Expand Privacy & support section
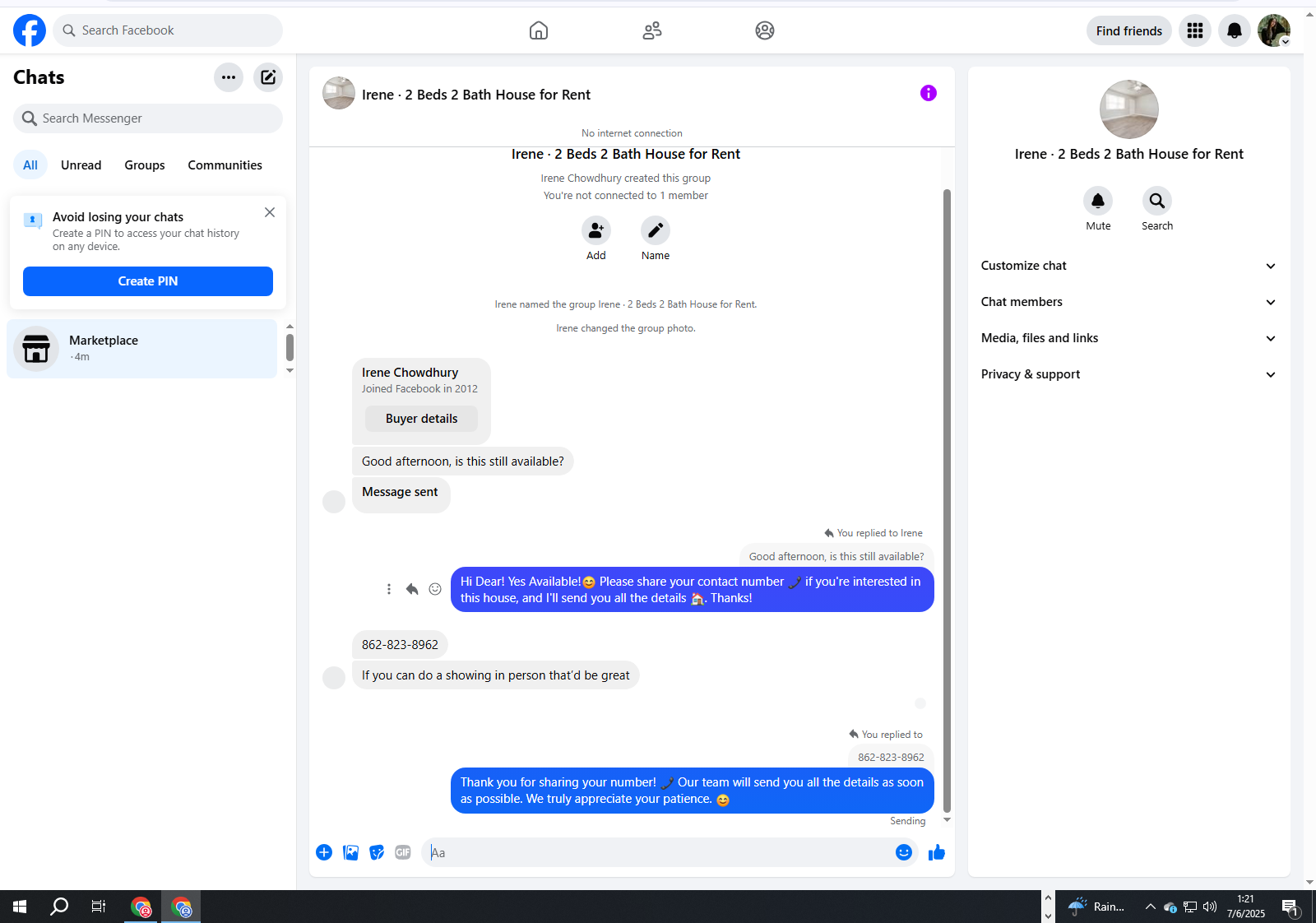The image size is (1316, 923). click(x=1128, y=374)
